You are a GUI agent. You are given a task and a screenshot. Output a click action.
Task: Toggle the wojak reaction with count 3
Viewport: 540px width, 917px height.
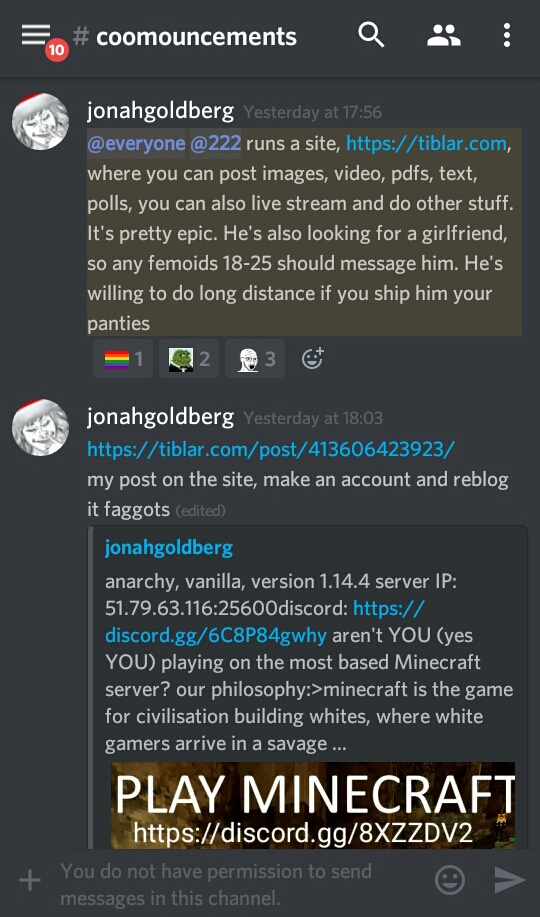click(x=255, y=358)
